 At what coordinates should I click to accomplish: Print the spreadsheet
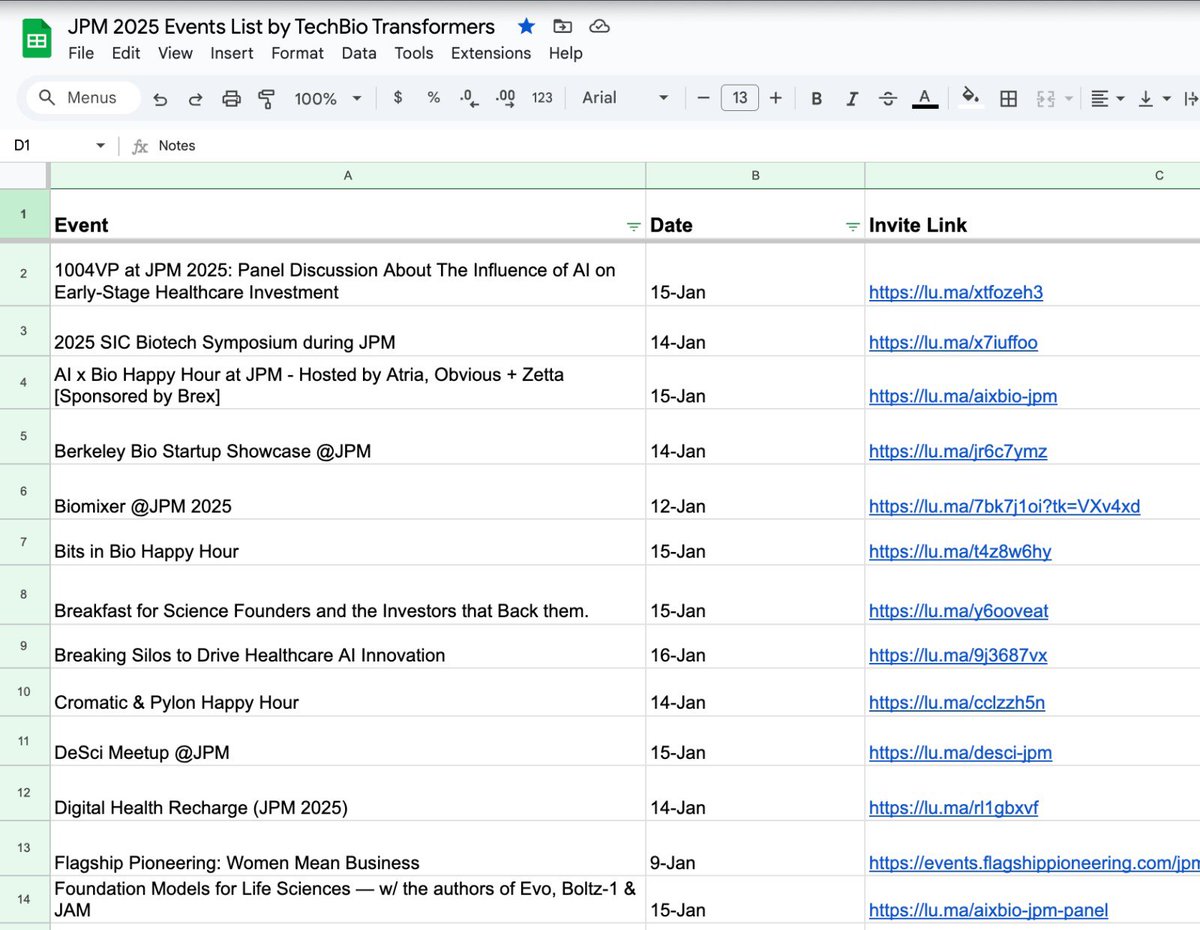[x=231, y=98]
